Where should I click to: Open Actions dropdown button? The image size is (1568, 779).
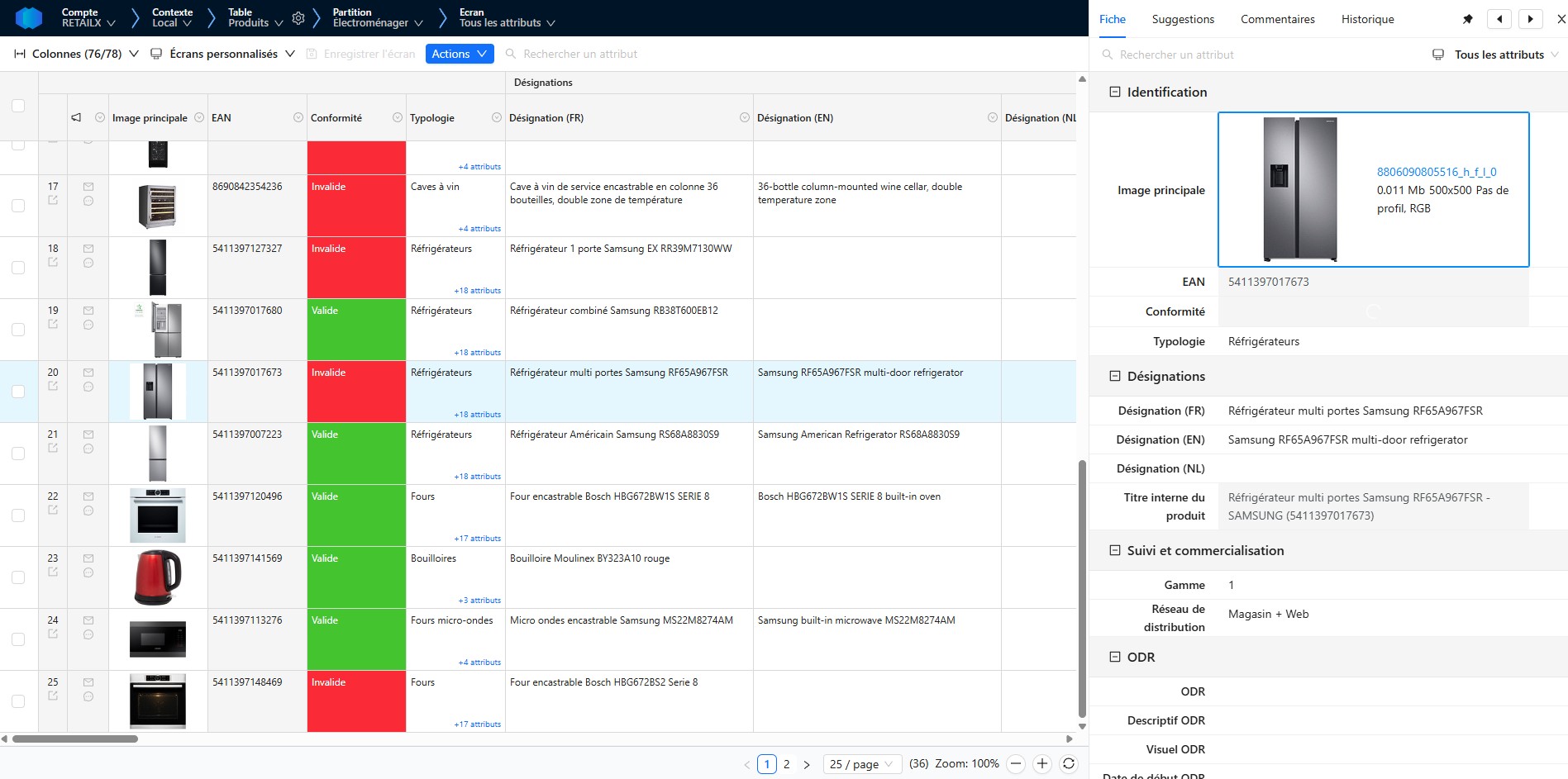tap(460, 54)
